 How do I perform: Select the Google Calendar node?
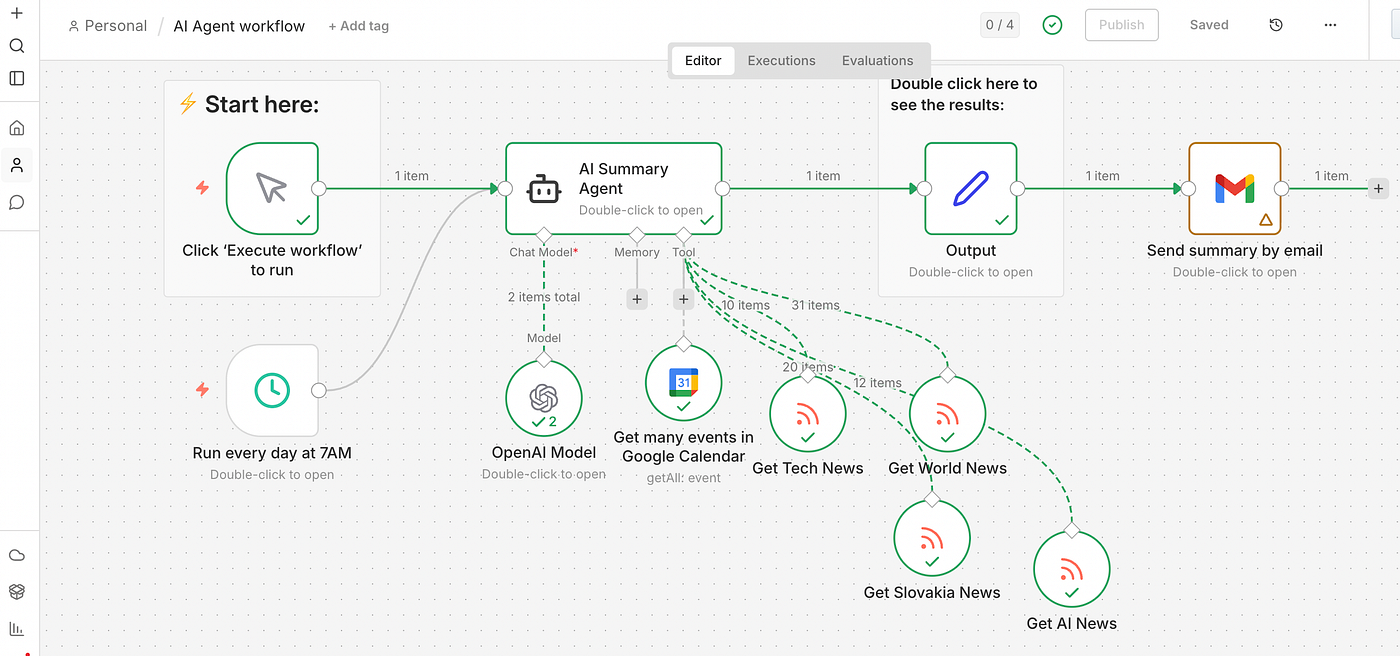(683, 383)
